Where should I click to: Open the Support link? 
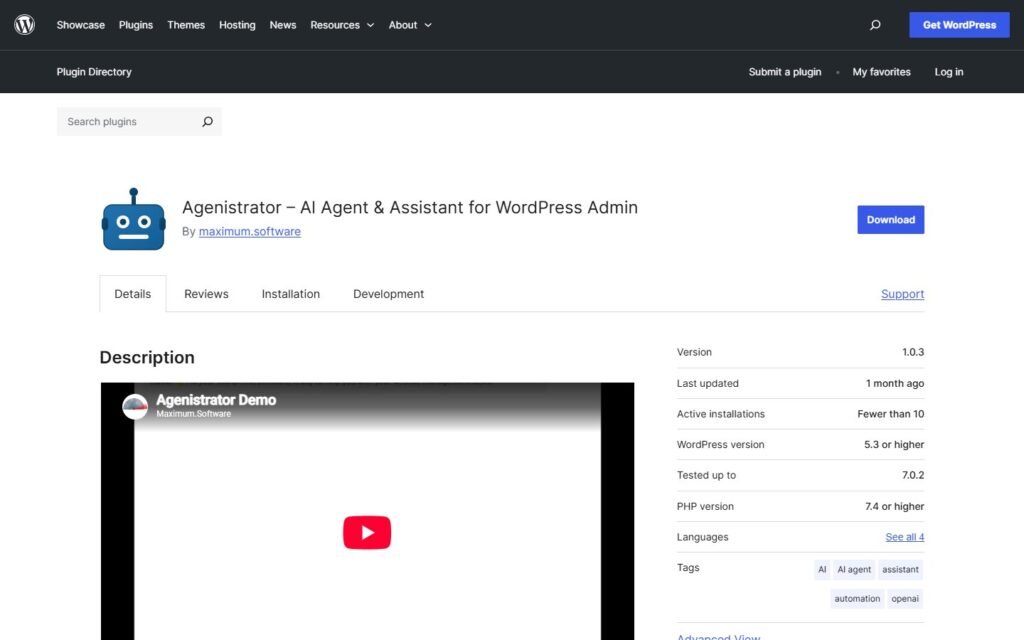(903, 294)
